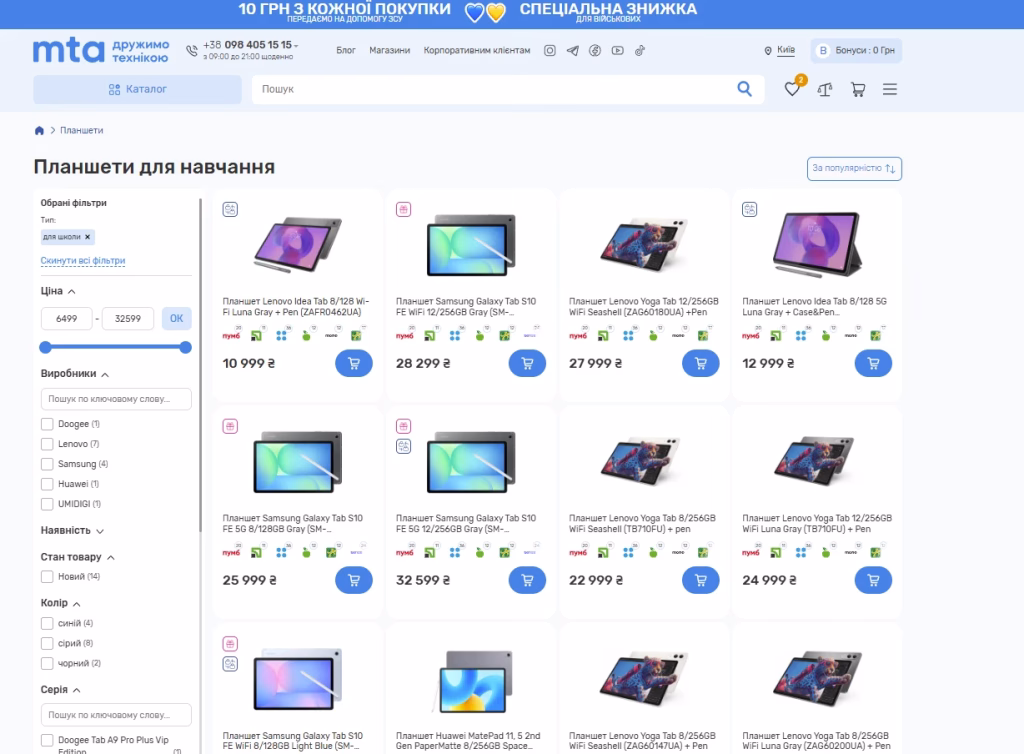Check the 'сірий' color filter
Image resolution: width=1024 pixels, height=754 pixels.
[x=47, y=643]
